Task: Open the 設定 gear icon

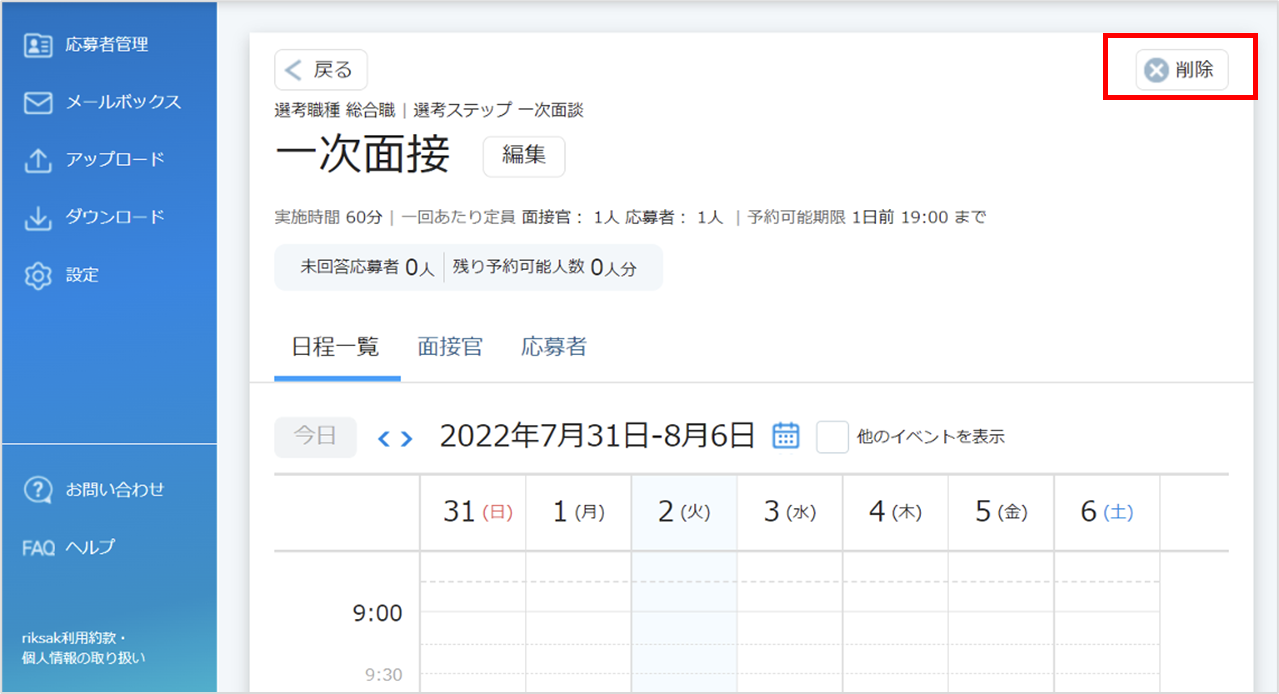Action: click(38, 275)
